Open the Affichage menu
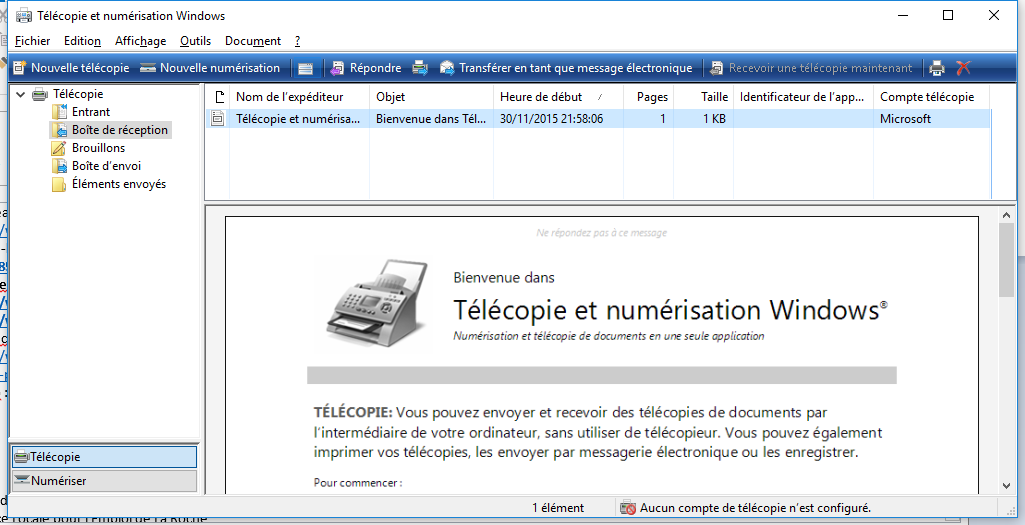The height and width of the screenshot is (525, 1025). (141, 41)
